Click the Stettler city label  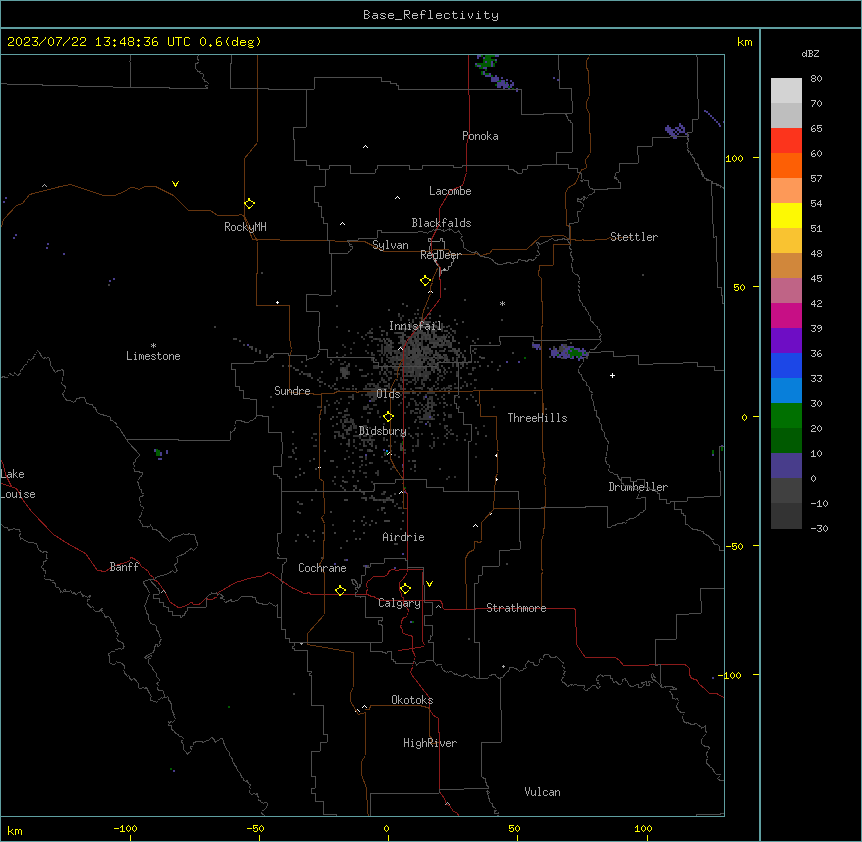634,237
